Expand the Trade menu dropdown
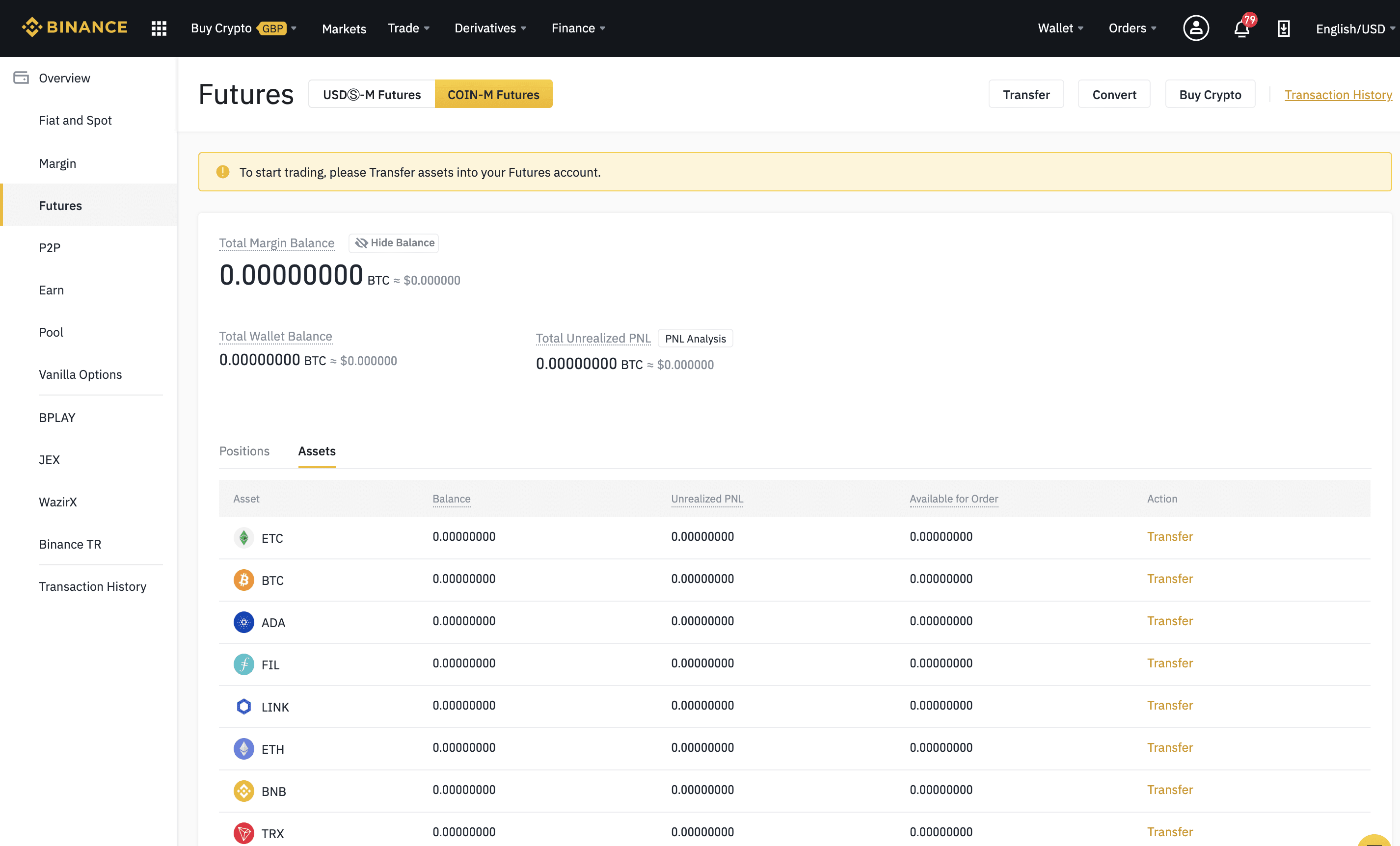This screenshot has width=1400, height=846. click(408, 28)
